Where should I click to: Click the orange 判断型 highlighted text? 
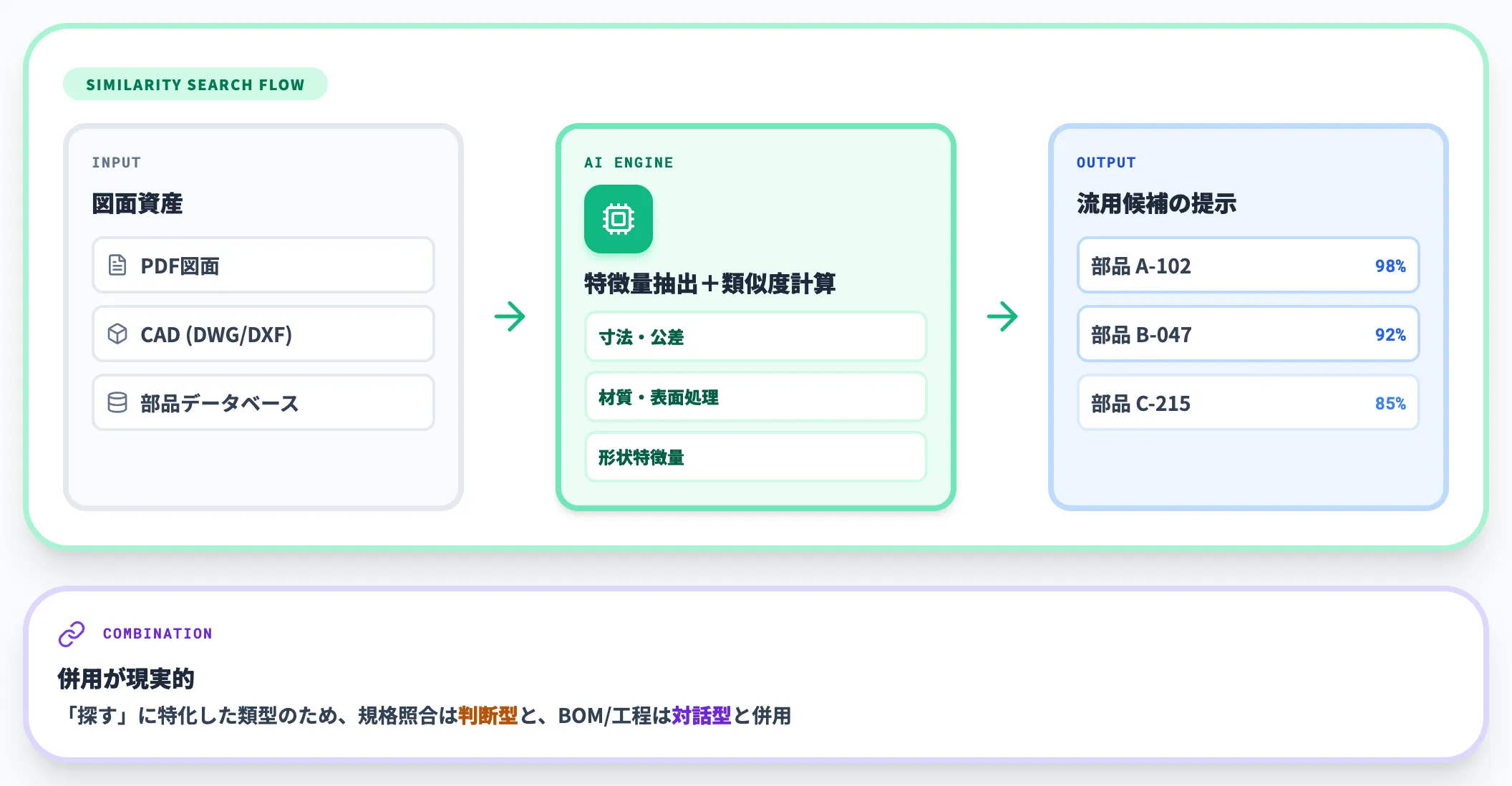point(488,715)
